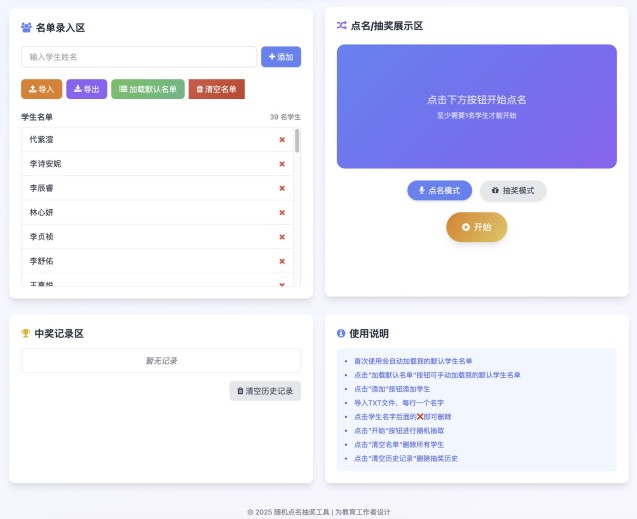The image size is (637, 519).
Task: Load default roster via 加载默认名单
Action: click(x=148, y=89)
